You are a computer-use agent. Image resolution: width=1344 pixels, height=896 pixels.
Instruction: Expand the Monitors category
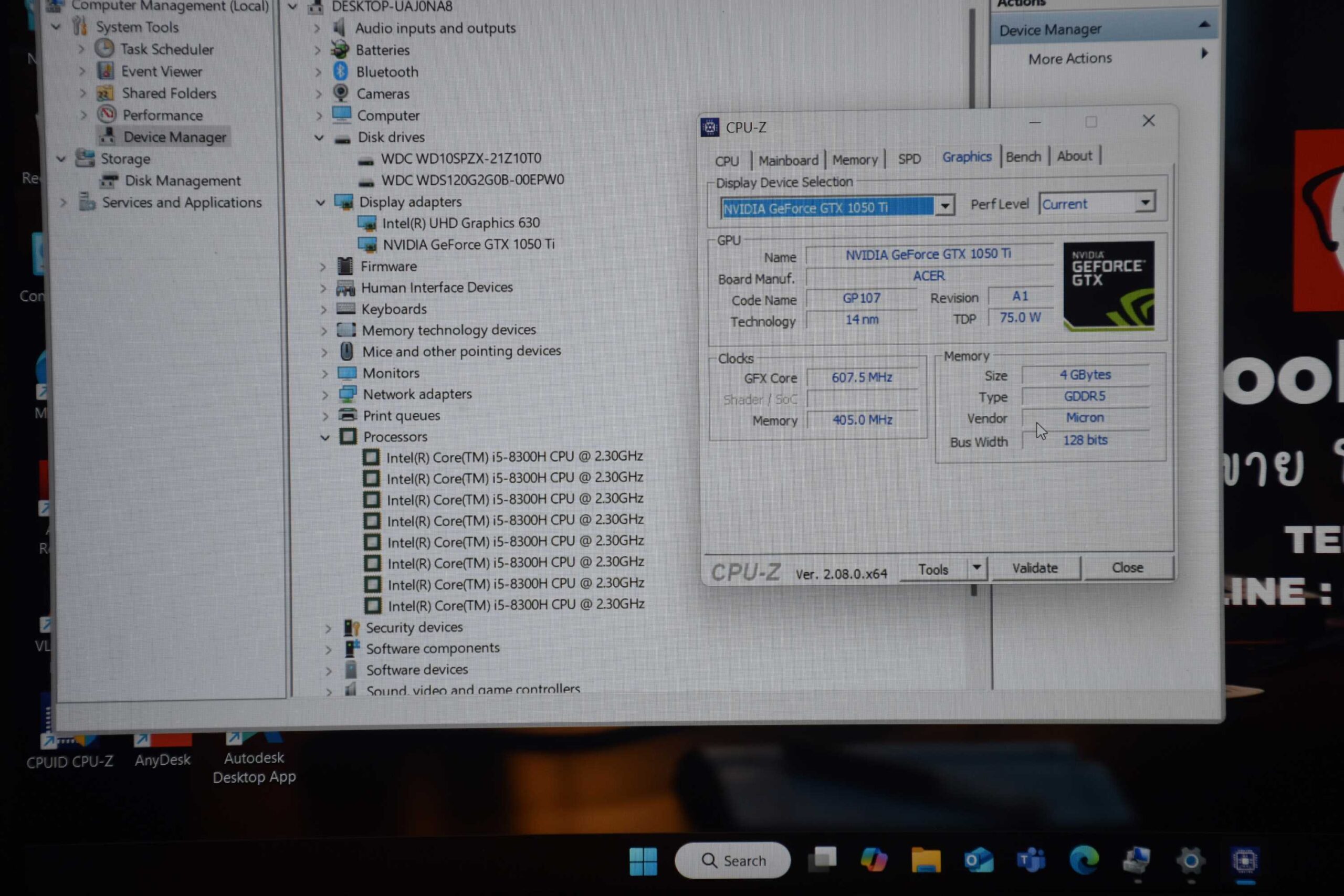tap(324, 373)
